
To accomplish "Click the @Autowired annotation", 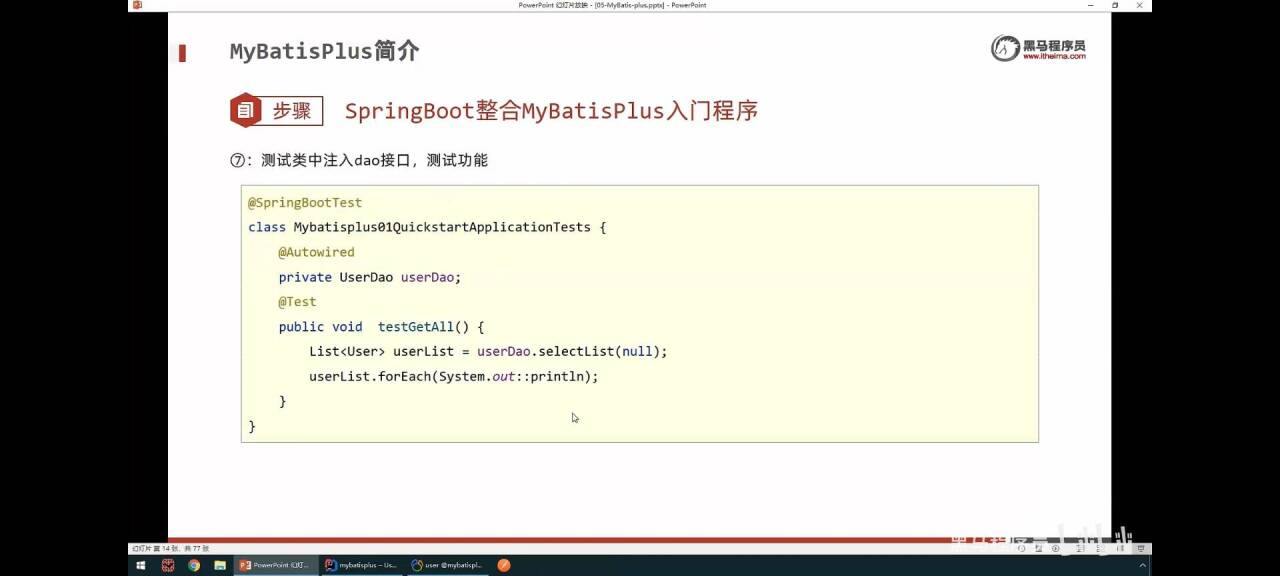I will 316,252.
